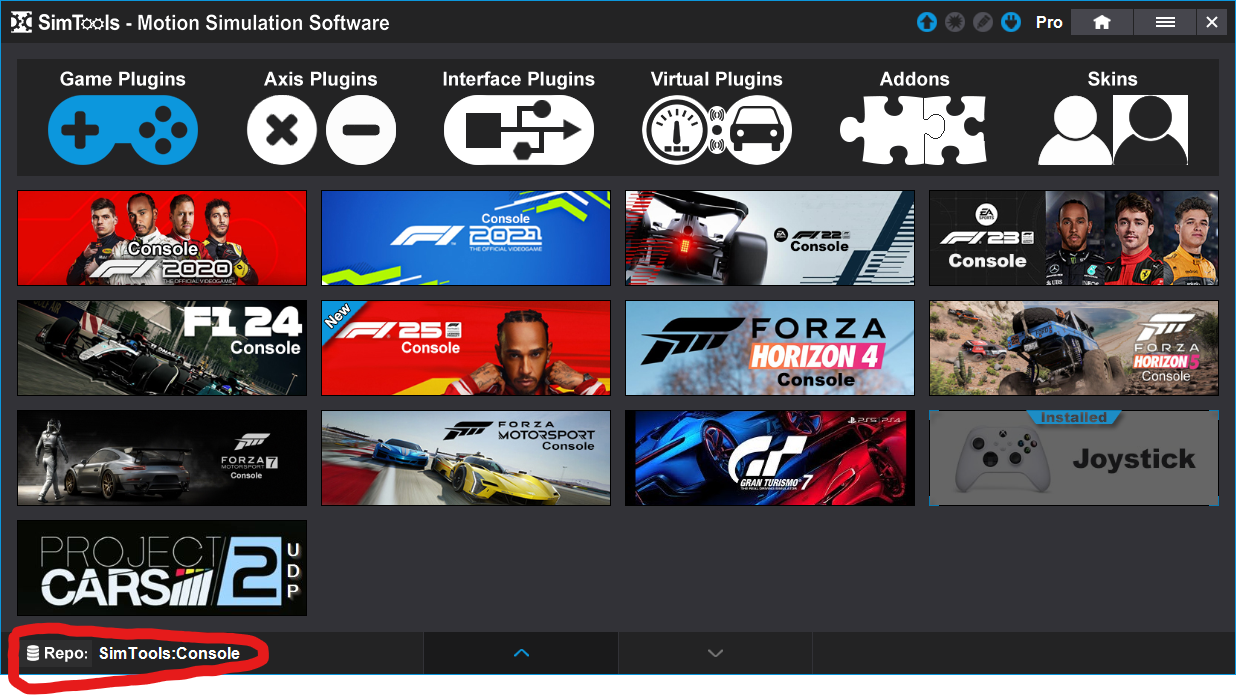This screenshot has width=1236, height=695.
Task: Page down with the grey chevron
Action: click(715, 653)
